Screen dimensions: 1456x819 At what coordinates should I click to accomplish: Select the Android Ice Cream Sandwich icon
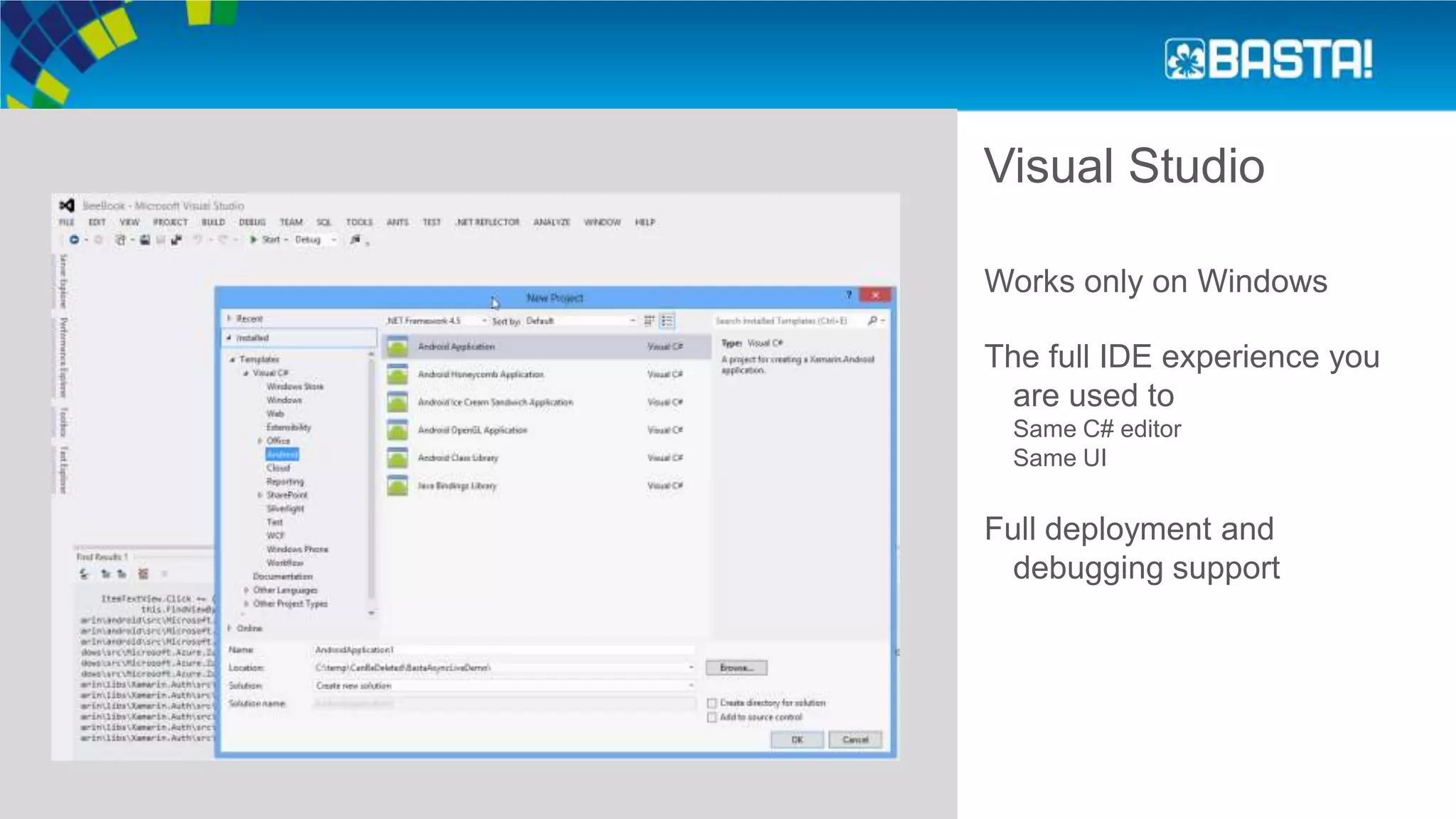click(x=397, y=402)
